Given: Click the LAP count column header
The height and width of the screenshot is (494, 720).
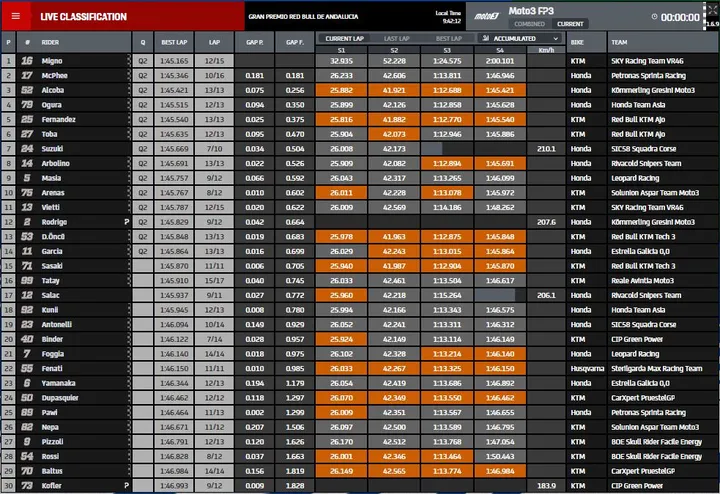Looking at the screenshot, I should (x=214, y=42).
